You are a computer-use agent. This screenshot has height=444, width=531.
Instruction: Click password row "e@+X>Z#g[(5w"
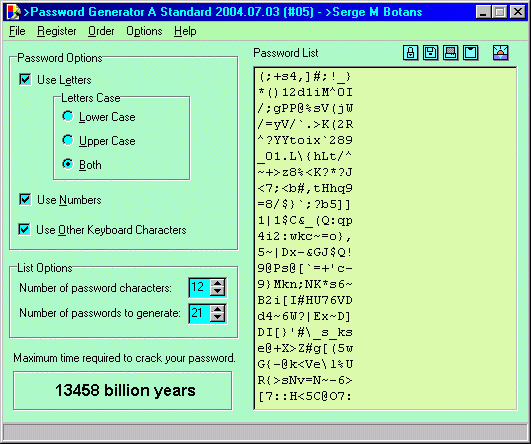pyautogui.click(x=305, y=348)
